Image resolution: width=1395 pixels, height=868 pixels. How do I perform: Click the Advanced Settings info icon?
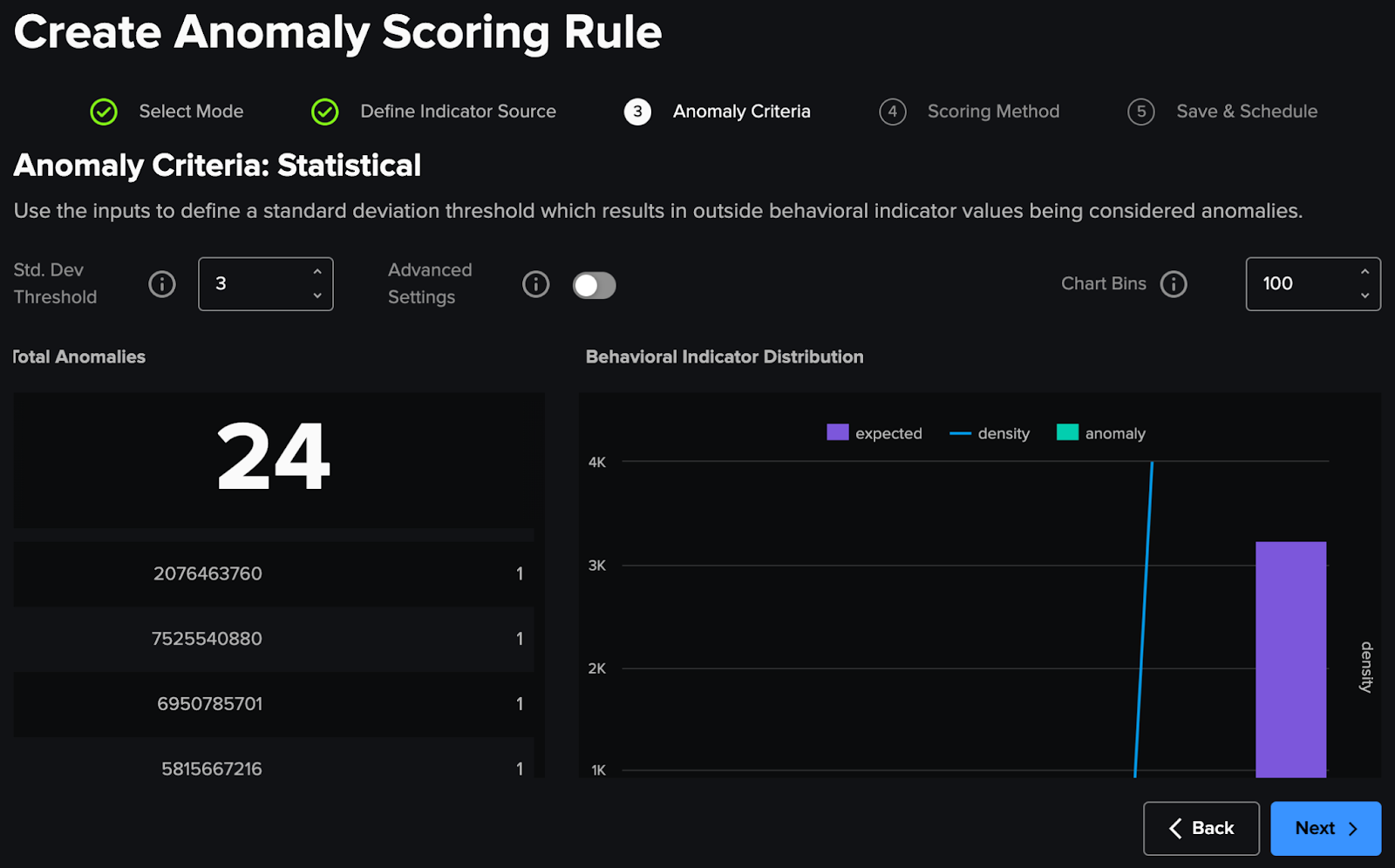535,284
